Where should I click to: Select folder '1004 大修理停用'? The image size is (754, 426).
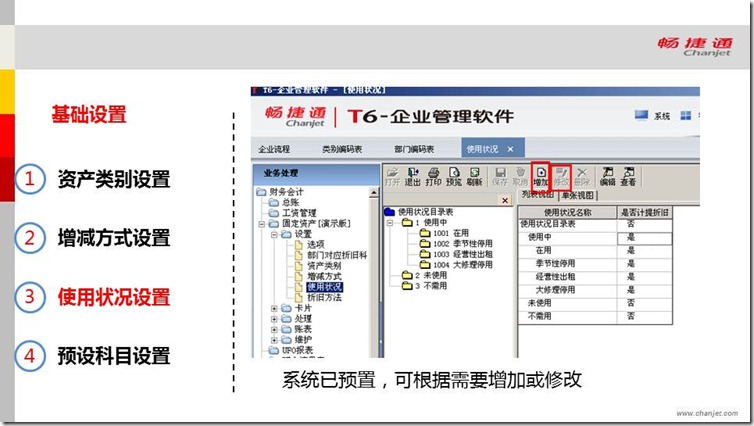click(x=463, y=265)
